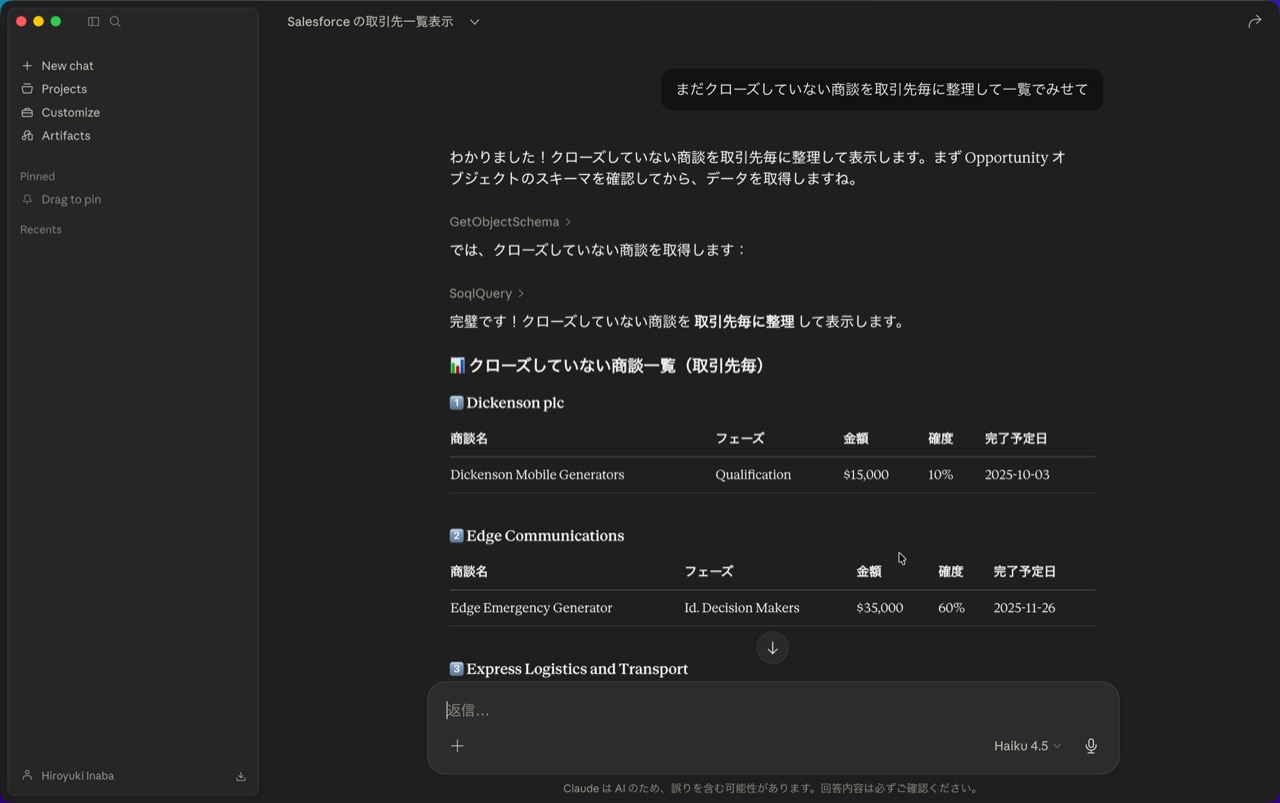Click the scroll-to-bottom arrow button

pyautogui.click(x=772, y=647)
